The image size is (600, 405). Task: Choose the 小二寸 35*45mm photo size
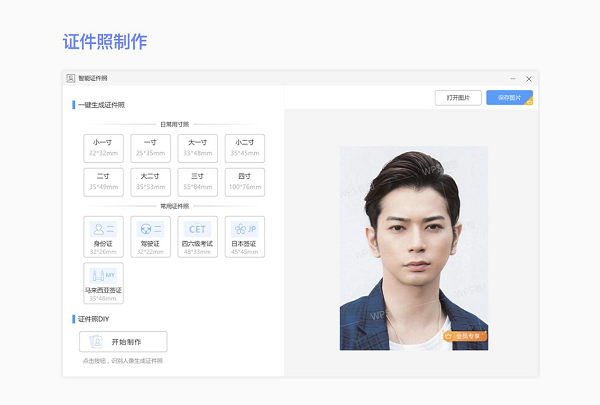(x=245, y=148)
